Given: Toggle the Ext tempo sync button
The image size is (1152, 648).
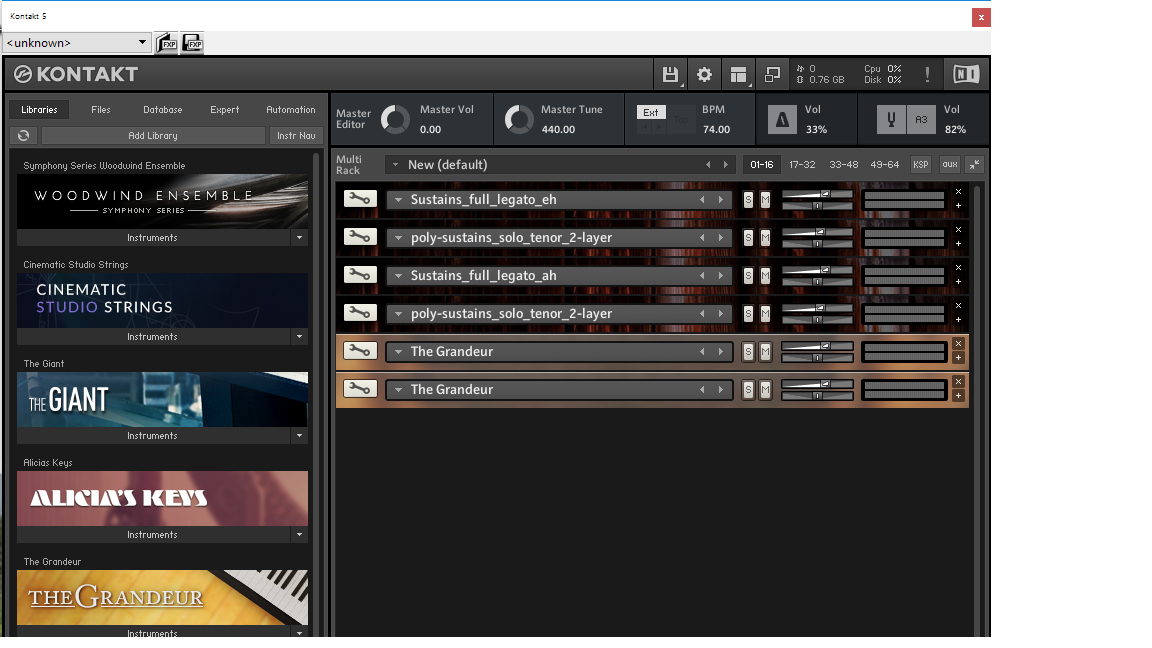Looking at the screenshot, I should click(x=651, y=112).
